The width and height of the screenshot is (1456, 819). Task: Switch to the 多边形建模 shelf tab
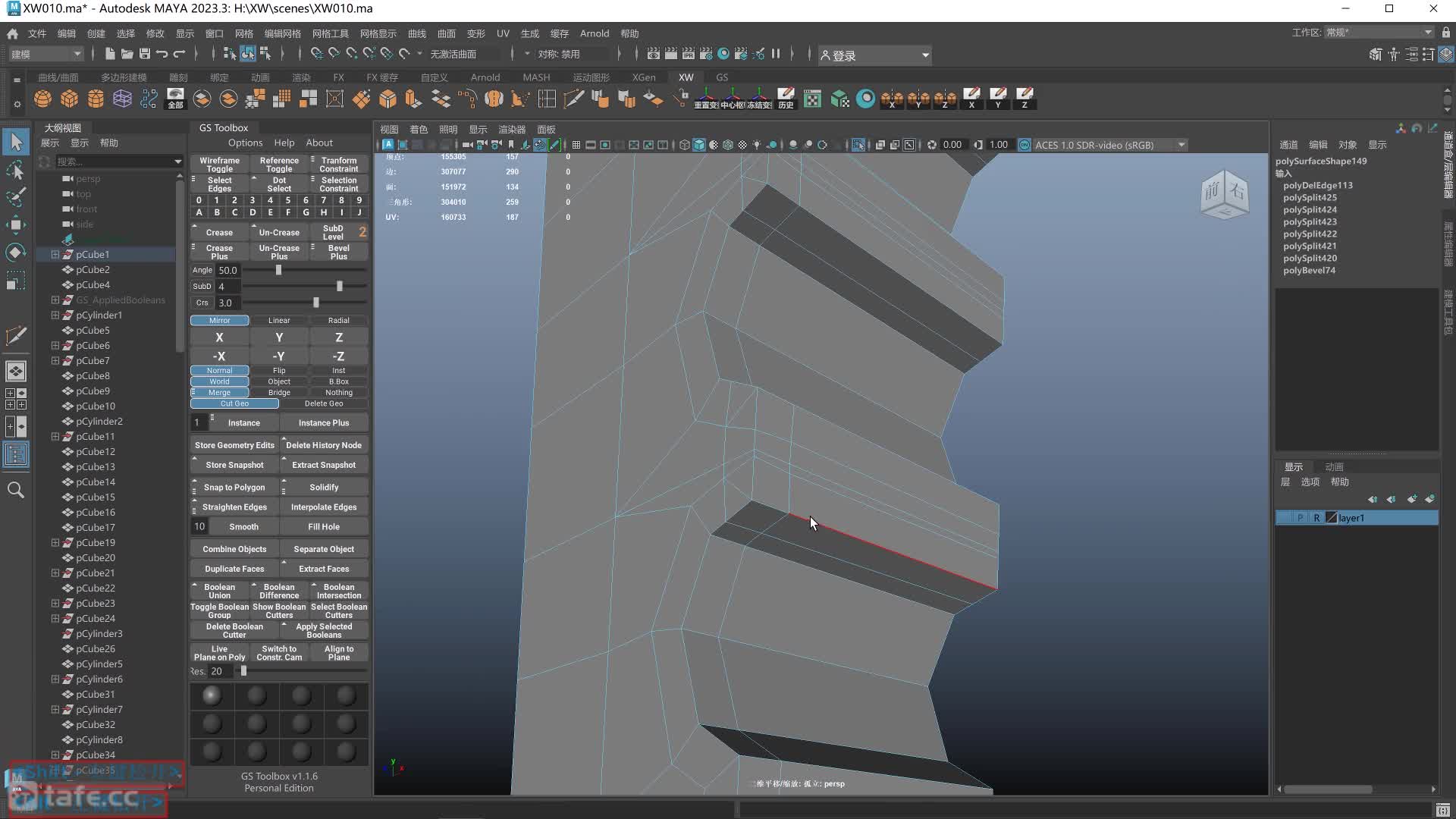pos(124,77)
